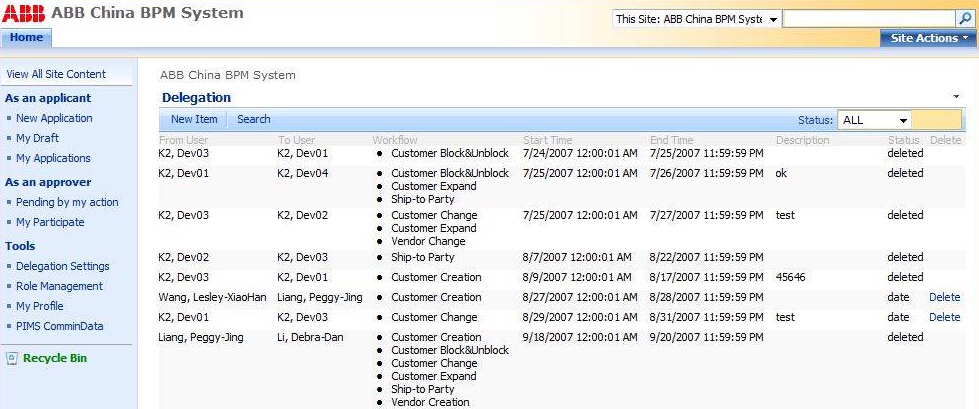The height and width of the screenshot is (409, 979).
Task: Click To User 'Liang, Peggy-Jing'
Action: [x=320, y=297]
